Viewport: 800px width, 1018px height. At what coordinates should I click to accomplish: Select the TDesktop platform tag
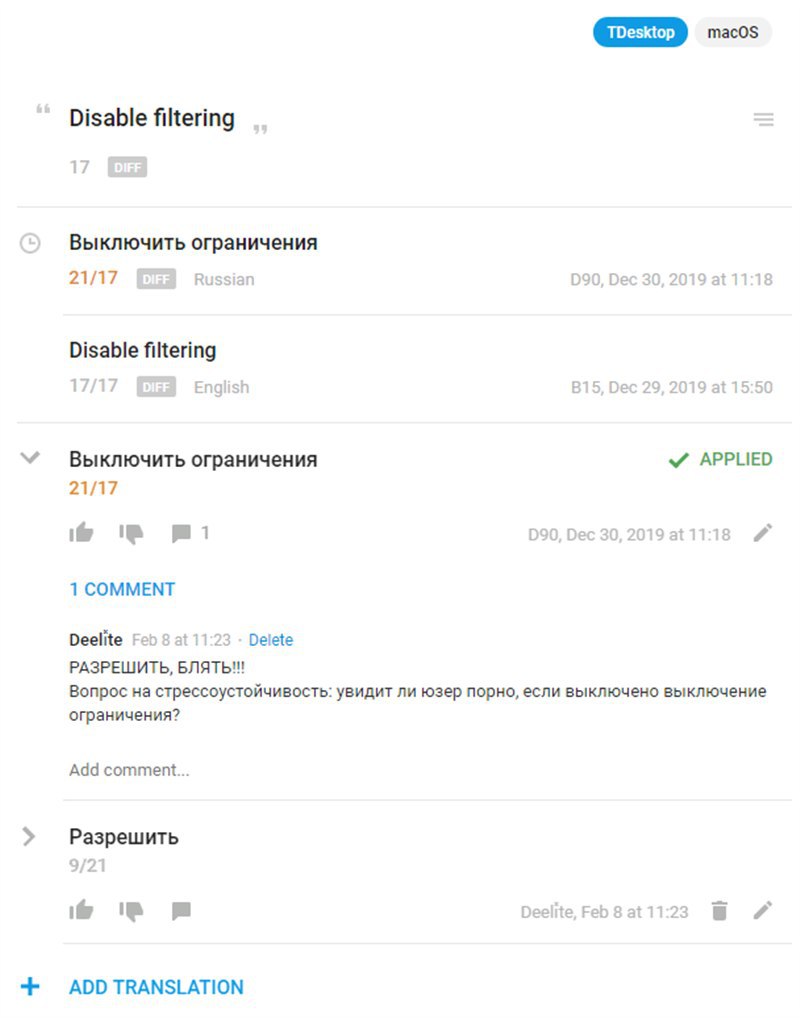click(x=640, y=32)
